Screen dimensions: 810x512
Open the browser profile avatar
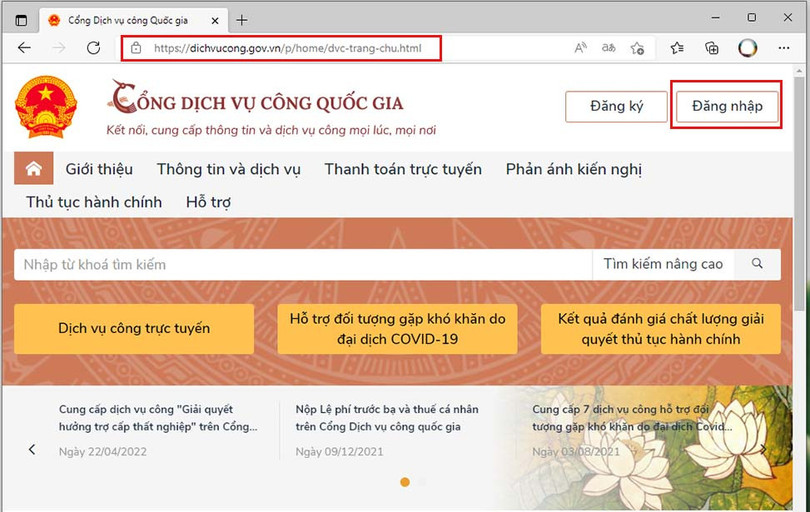[x=747, y=48]
